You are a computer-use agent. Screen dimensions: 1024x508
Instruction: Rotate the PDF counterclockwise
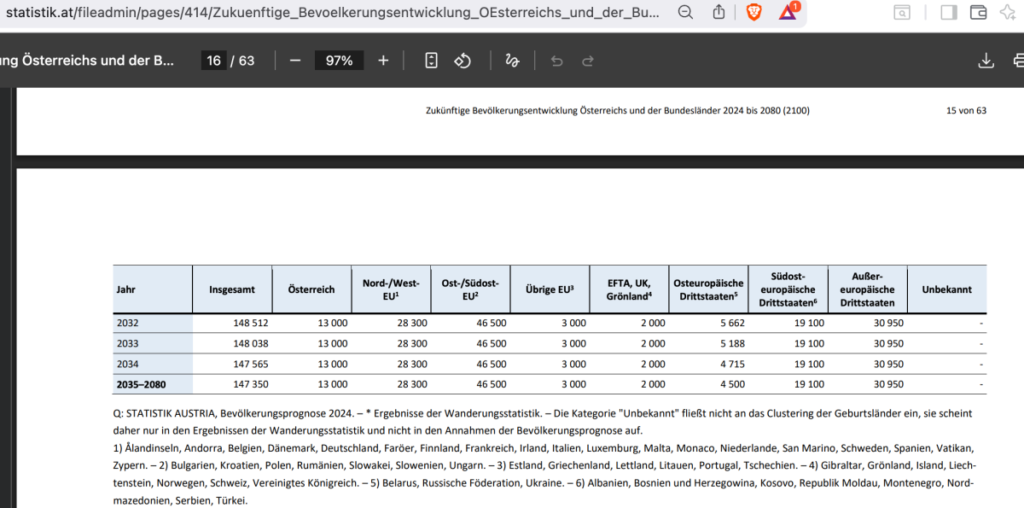pos(462,60)
